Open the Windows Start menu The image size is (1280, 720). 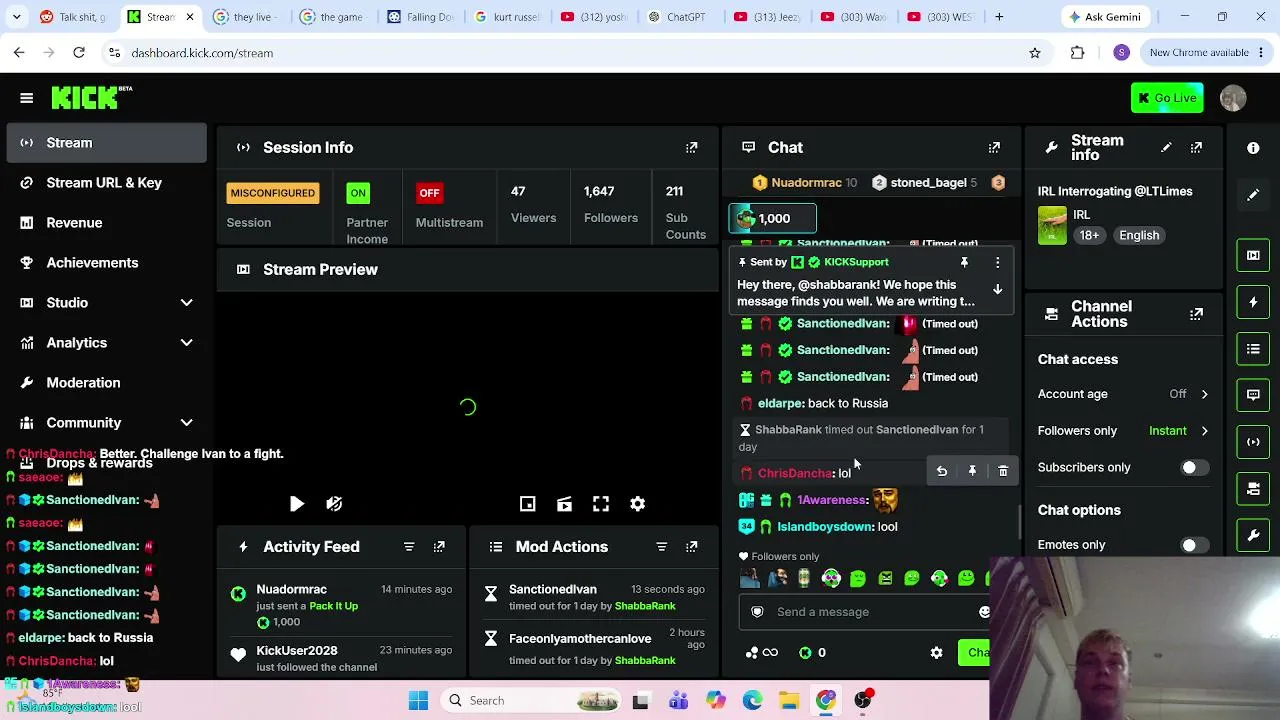point(418,701)
